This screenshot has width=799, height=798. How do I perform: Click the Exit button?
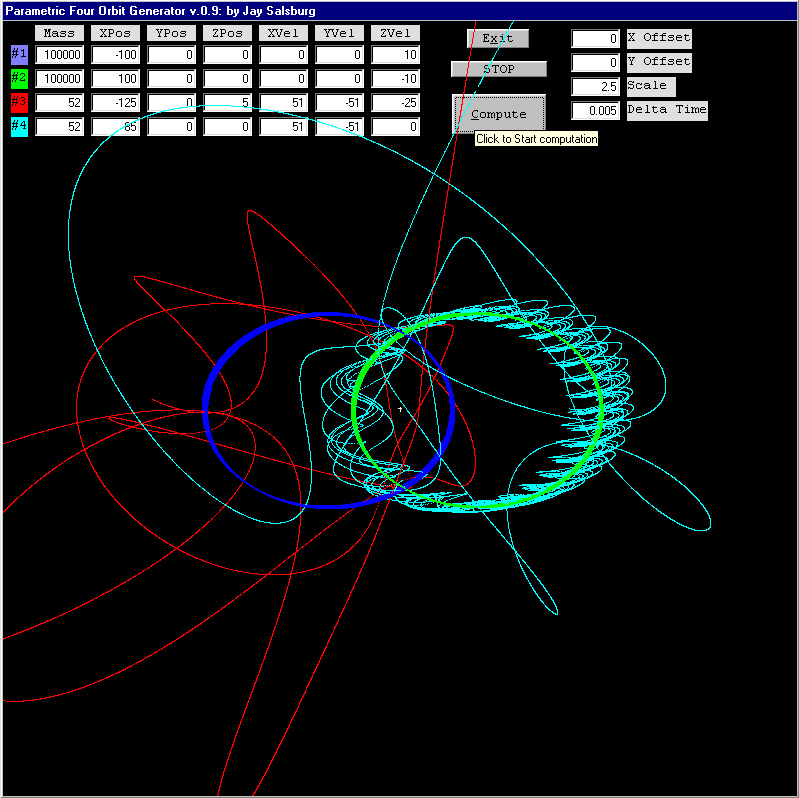(497, 38)
